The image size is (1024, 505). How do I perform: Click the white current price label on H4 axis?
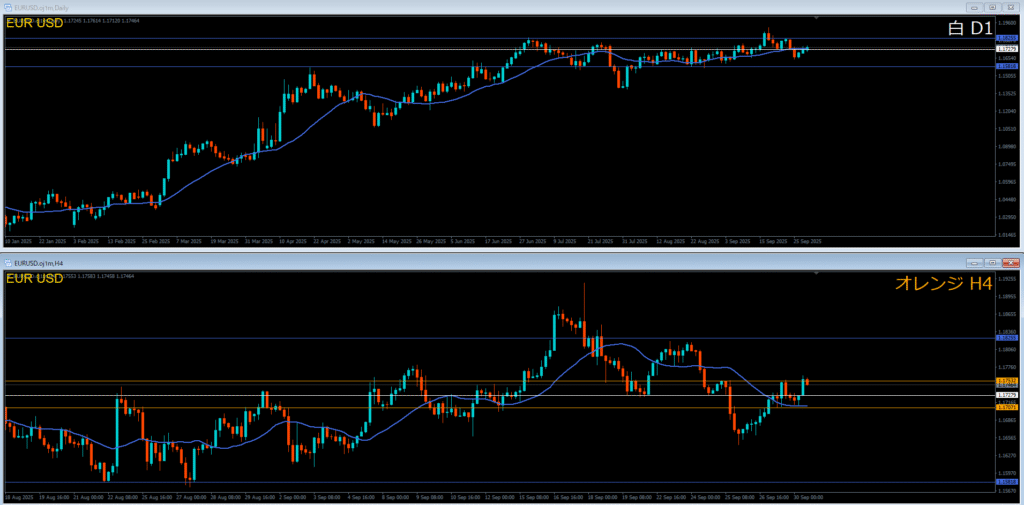[x=1006, y=395]
